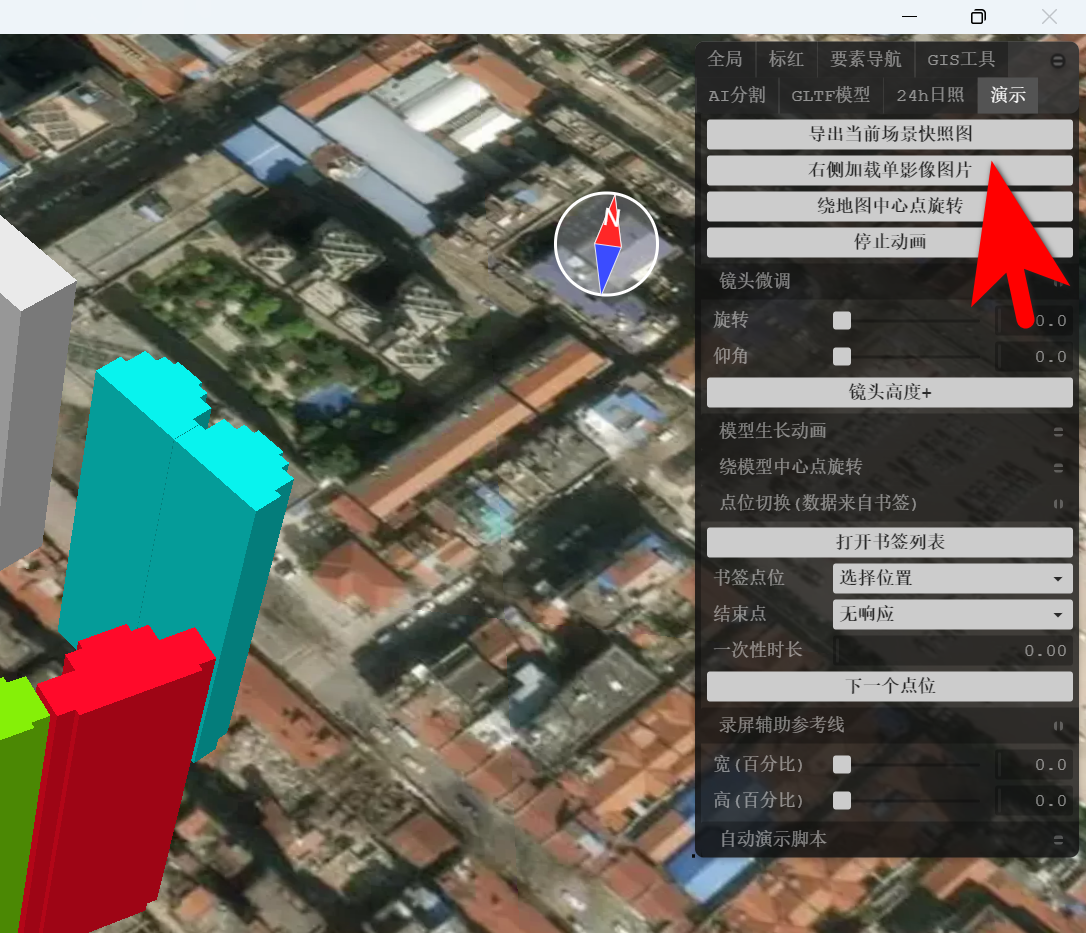Image resolution: width=1086 pixels, height=933 pixels.
Task: Collapse the 镜头微调 section
Action: point(889,281)
